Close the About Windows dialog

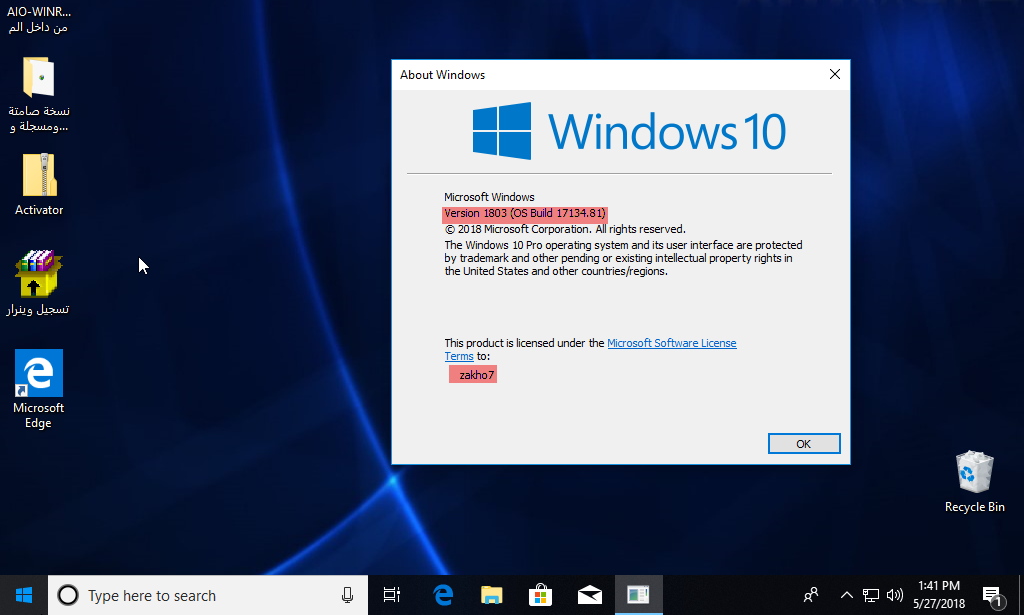835,75
